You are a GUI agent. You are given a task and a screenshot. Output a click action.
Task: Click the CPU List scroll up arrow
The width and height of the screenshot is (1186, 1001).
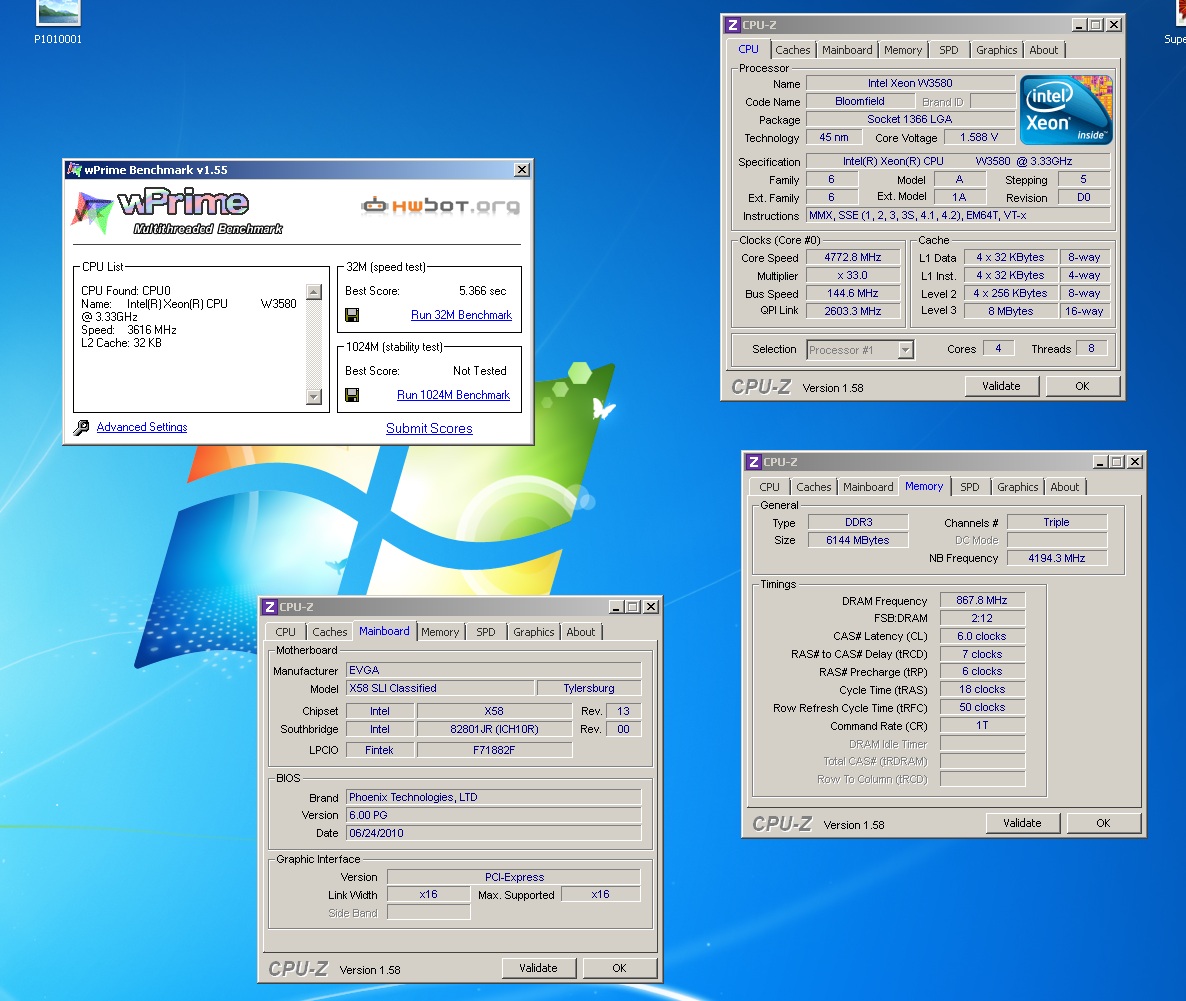tap(314, 291)
